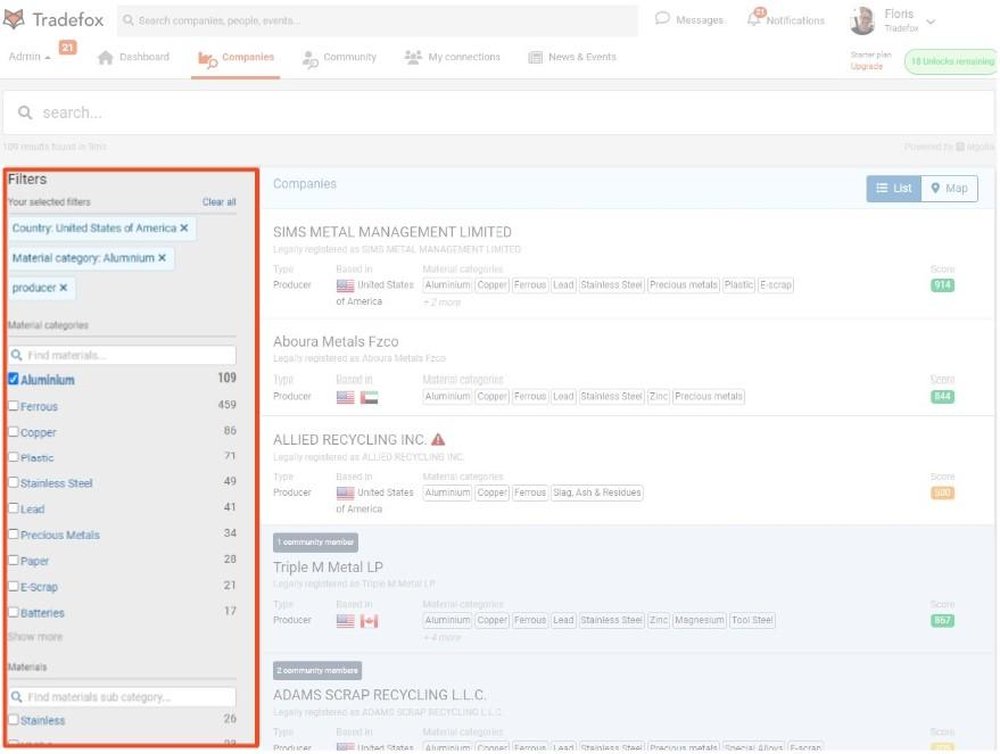Uncheck the Aluminium checkbox
Viewport: 1000px width, 754px height.
pyautogui.click(x=13, y=379)
